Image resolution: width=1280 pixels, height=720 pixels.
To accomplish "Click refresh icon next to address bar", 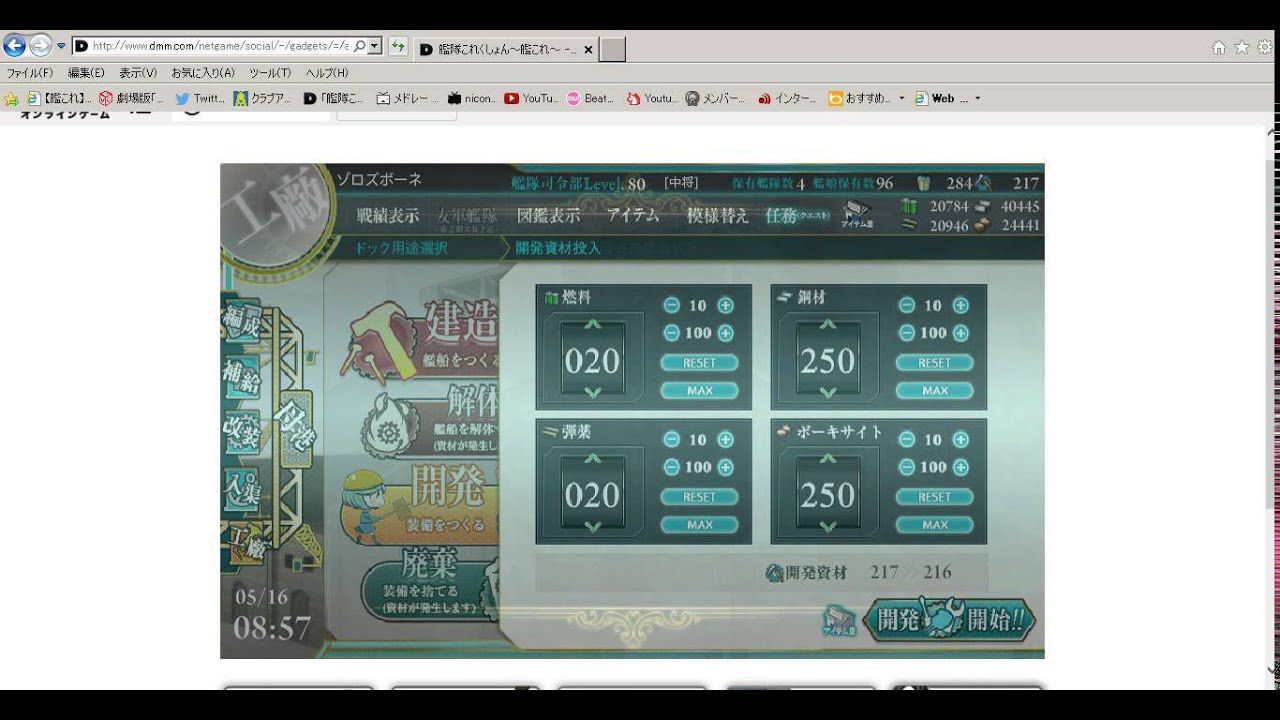I will (398, 46).
